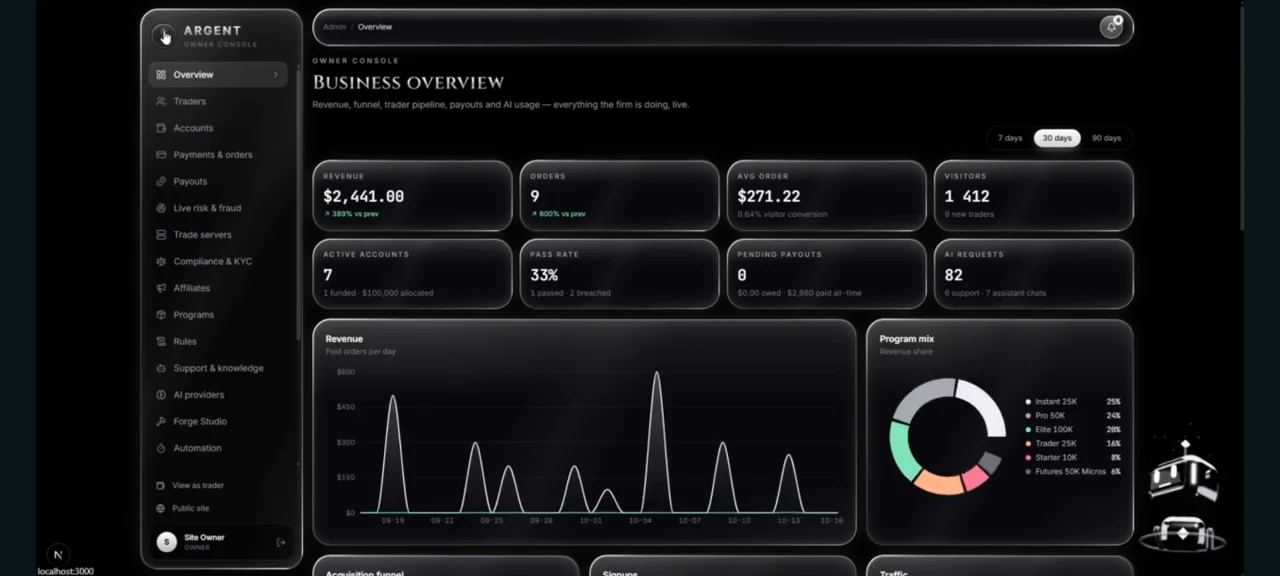Click the AI Requests value 82
The height and width of the screenshot is (576, 1280).
954,275
